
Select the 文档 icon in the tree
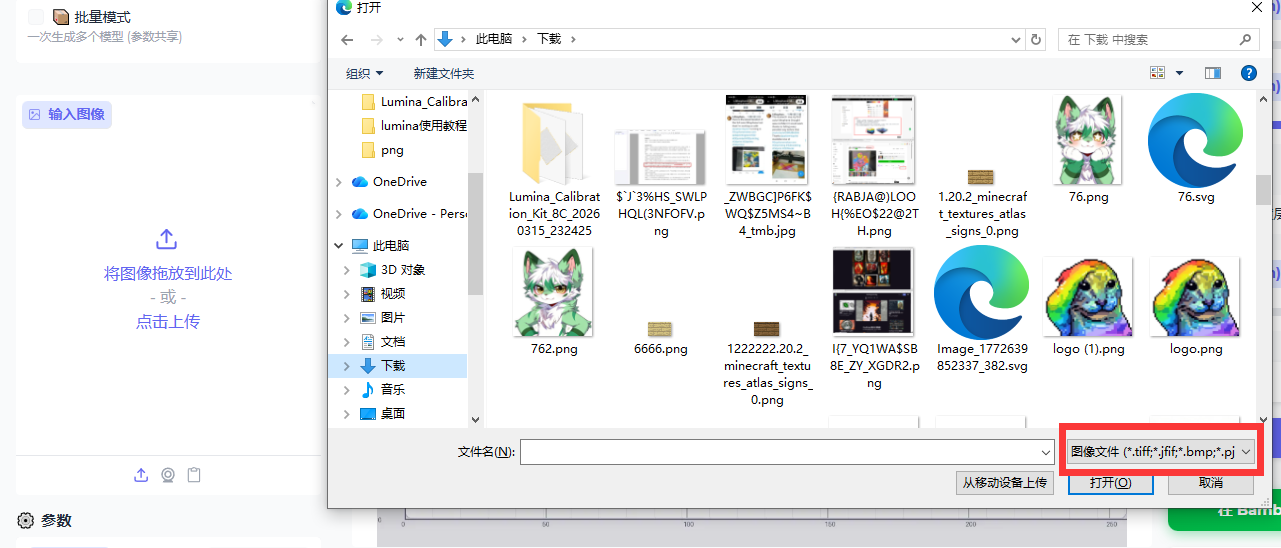pyautogui.click(x=368, y=342)
